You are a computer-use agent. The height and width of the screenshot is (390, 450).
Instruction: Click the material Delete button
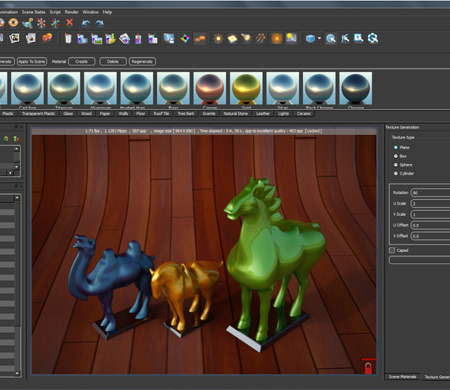[113, 62]
